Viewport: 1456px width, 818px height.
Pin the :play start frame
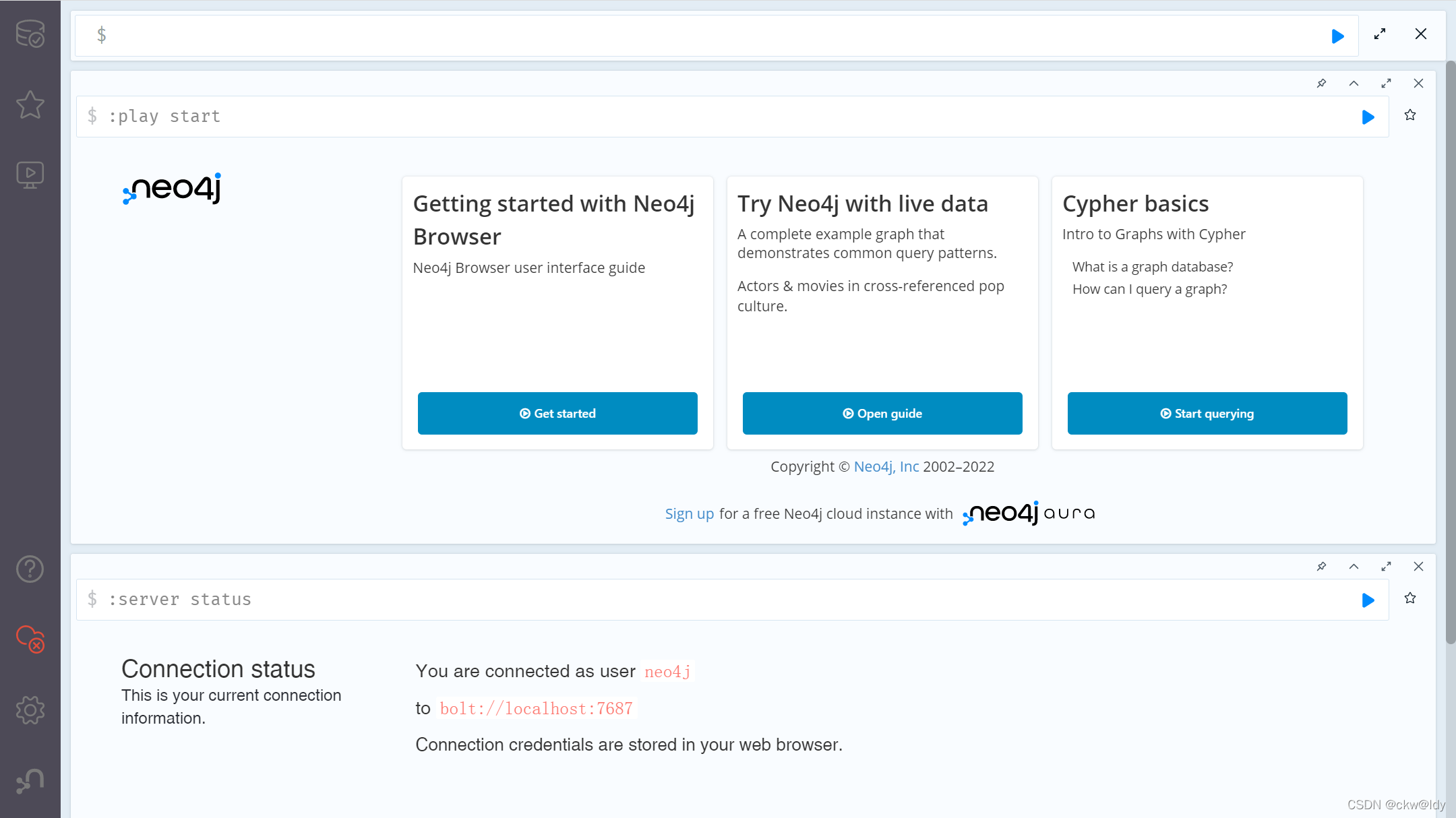(x=1321, y=84)
